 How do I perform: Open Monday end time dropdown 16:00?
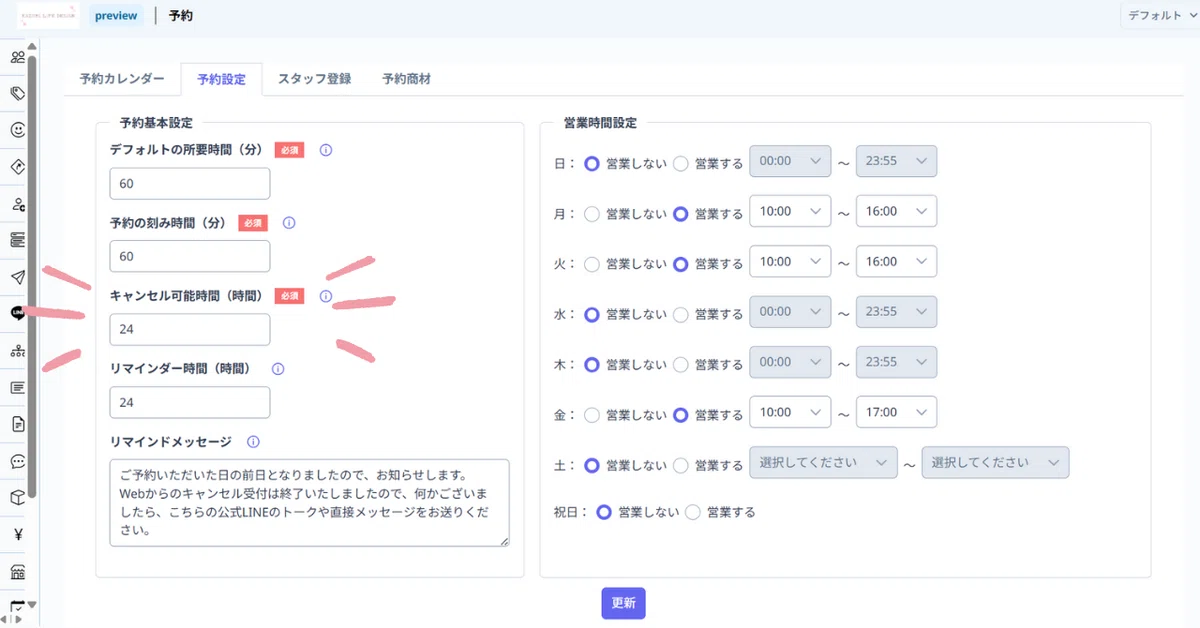pyautogui.click(x=896, y=211)
